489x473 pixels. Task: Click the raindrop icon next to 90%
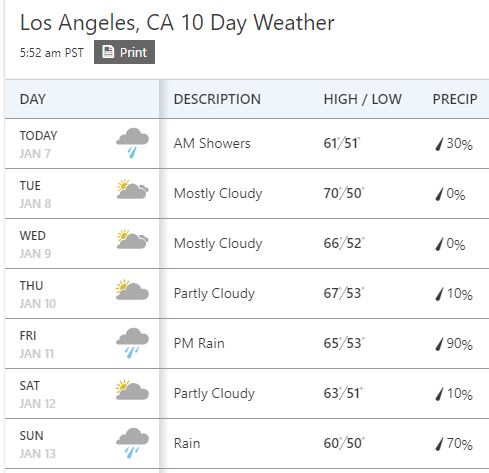click(440, 344)
